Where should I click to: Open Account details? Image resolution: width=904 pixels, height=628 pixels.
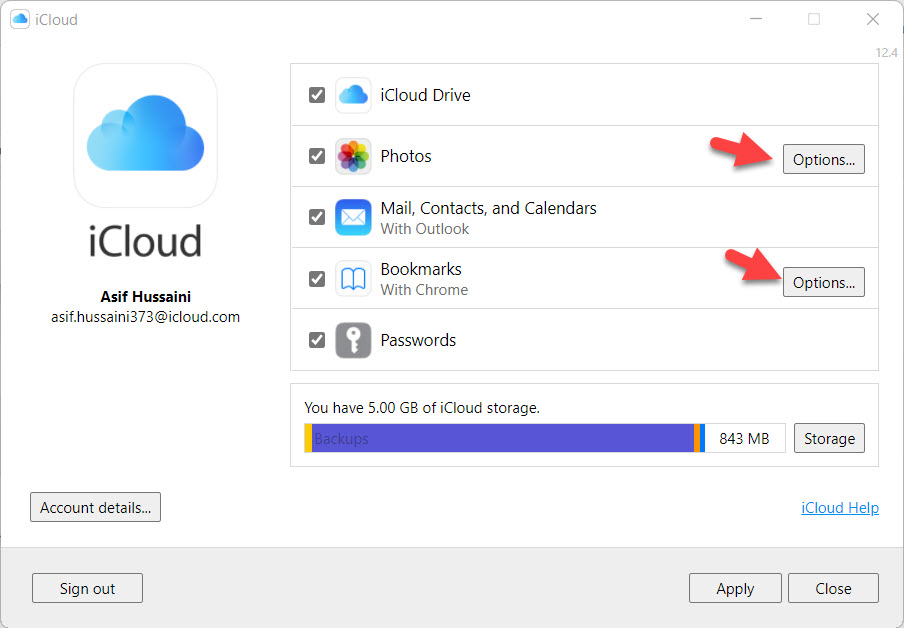(95, 507)
